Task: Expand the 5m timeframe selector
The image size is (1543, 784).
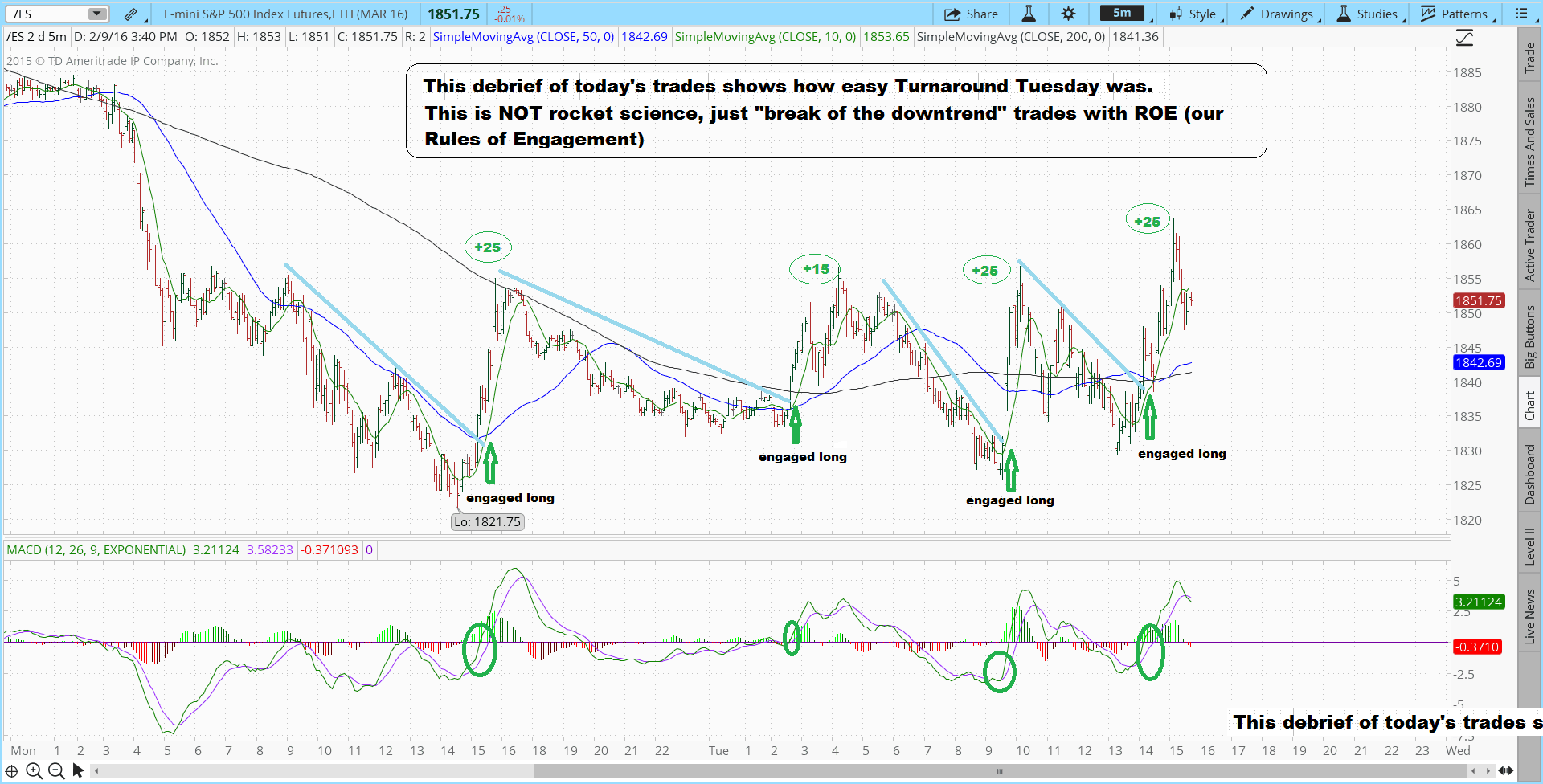Action: coord(1126,14)
